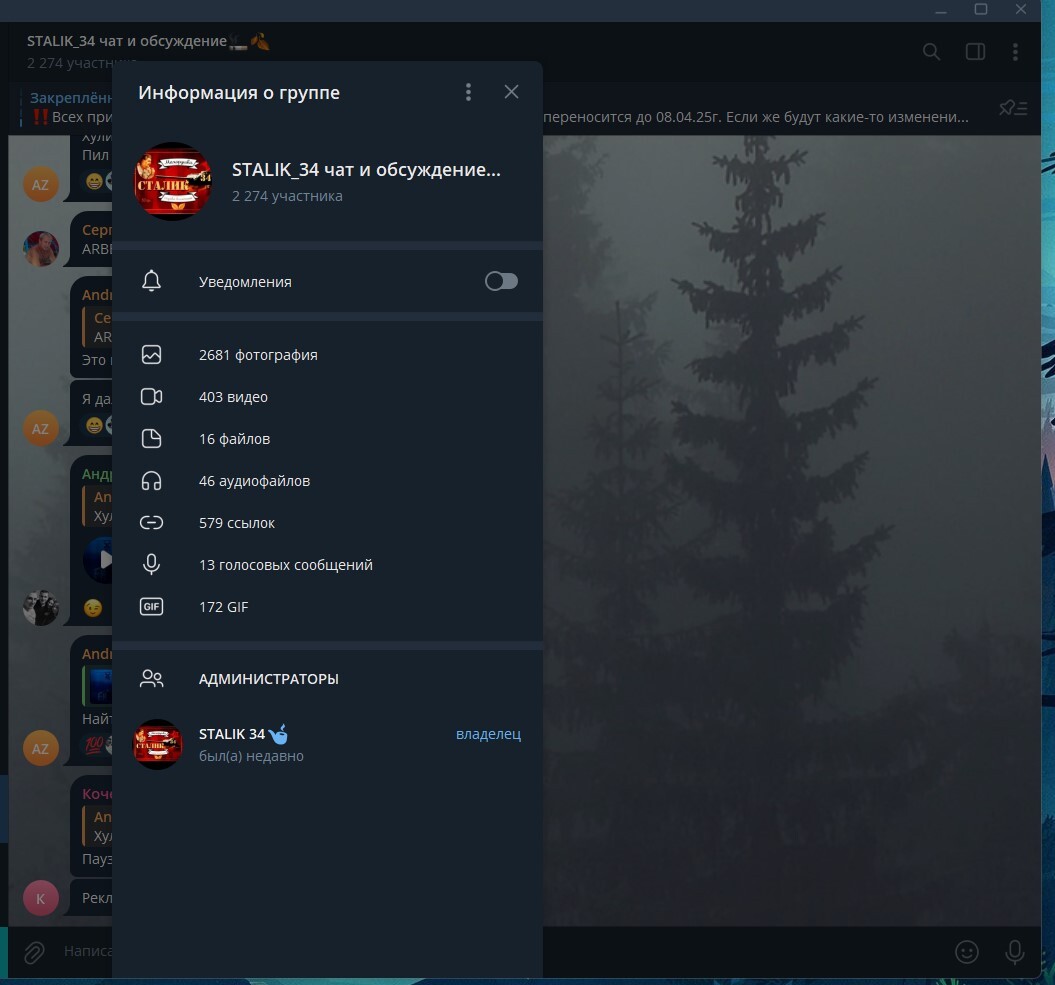Click the GIF icon for 172 GIFs
The height and width of the screenshot is (985, 1055).
tap(152, 607)
